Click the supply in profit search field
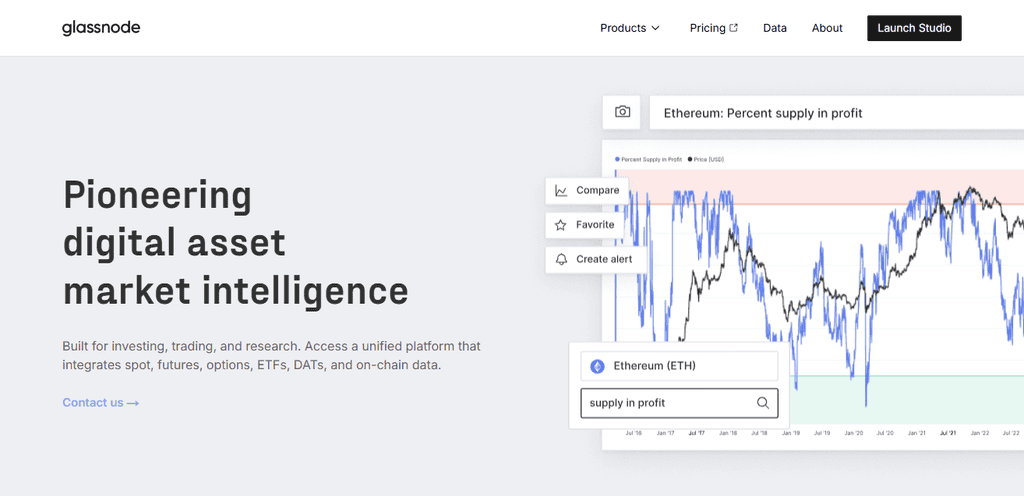This screenshot has width=1024, height=496. point(679,403)
